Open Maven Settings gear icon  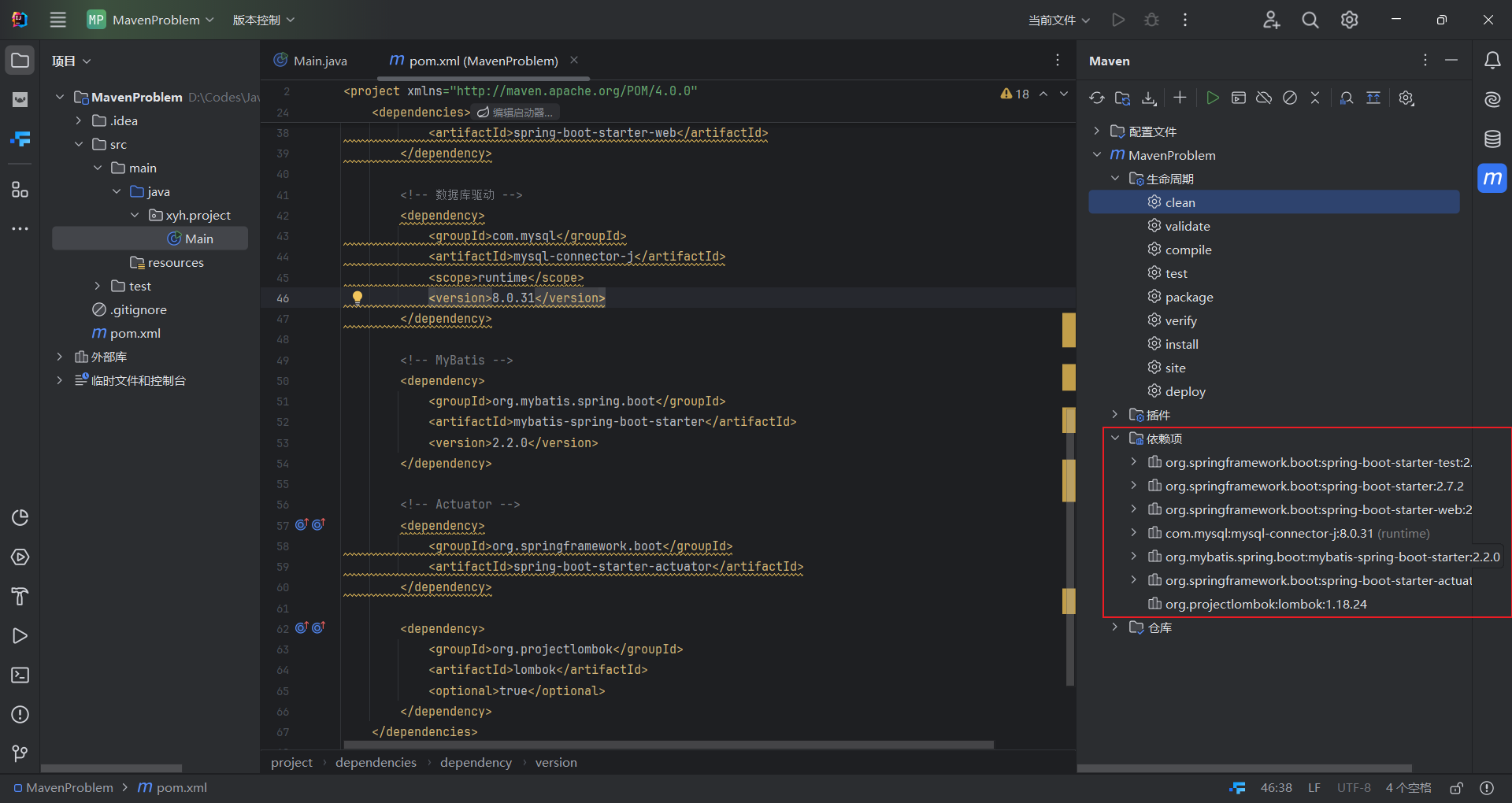tap(1406, 98)
